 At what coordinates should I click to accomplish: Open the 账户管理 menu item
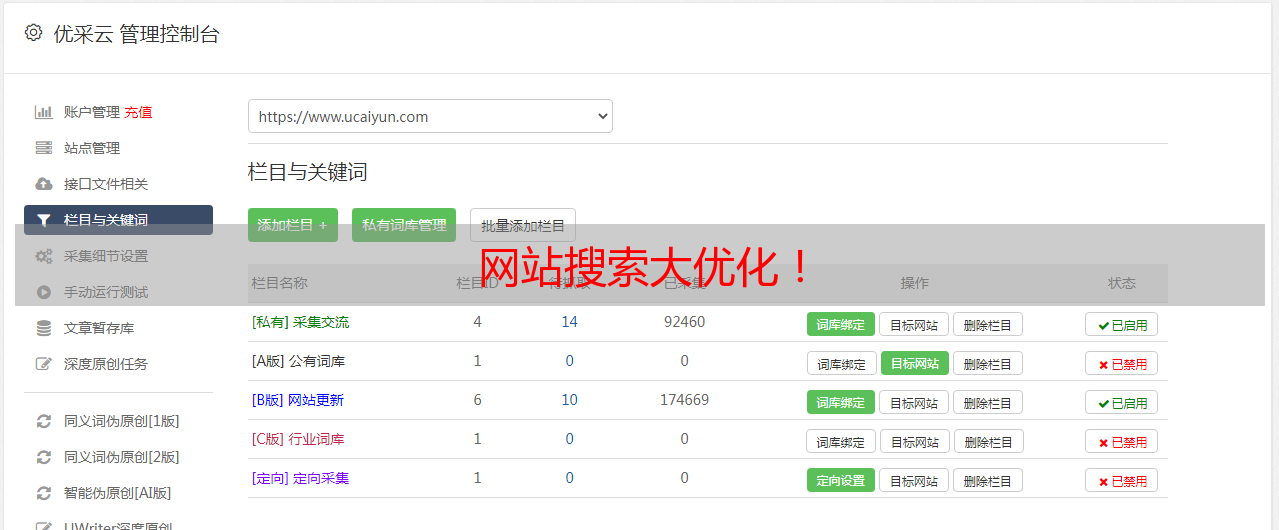92,112
